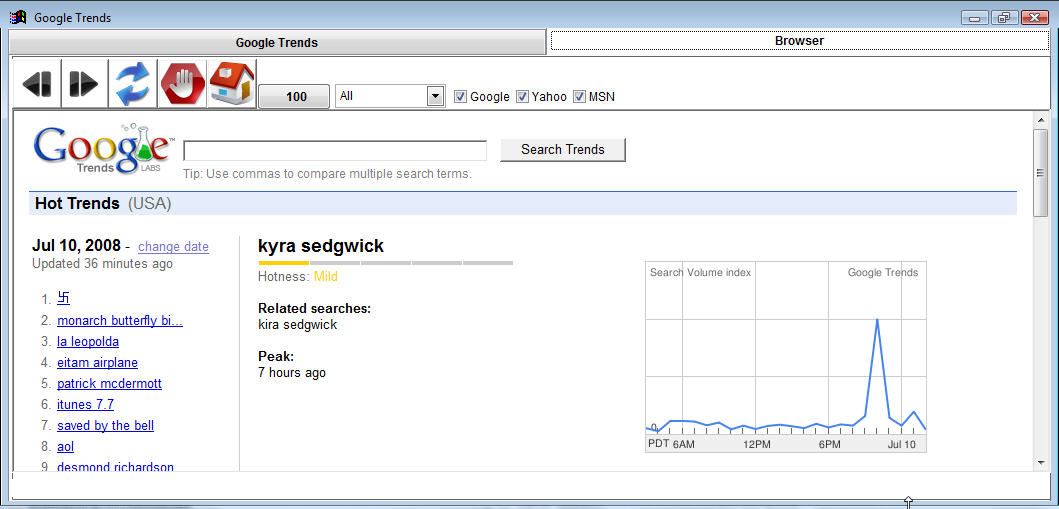
Task: Click the Search Trends button
Action: click(563, 150)
